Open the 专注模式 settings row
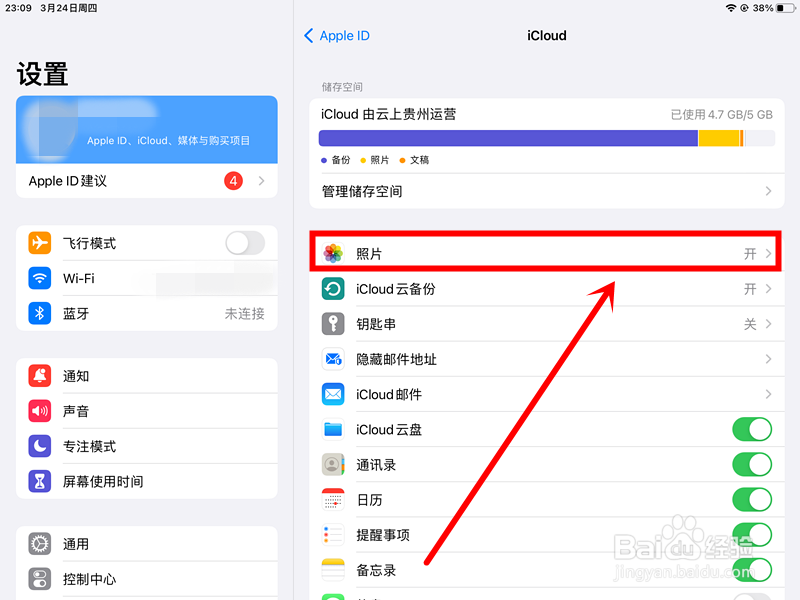This screenshot has width=800, height=600. 147,446
